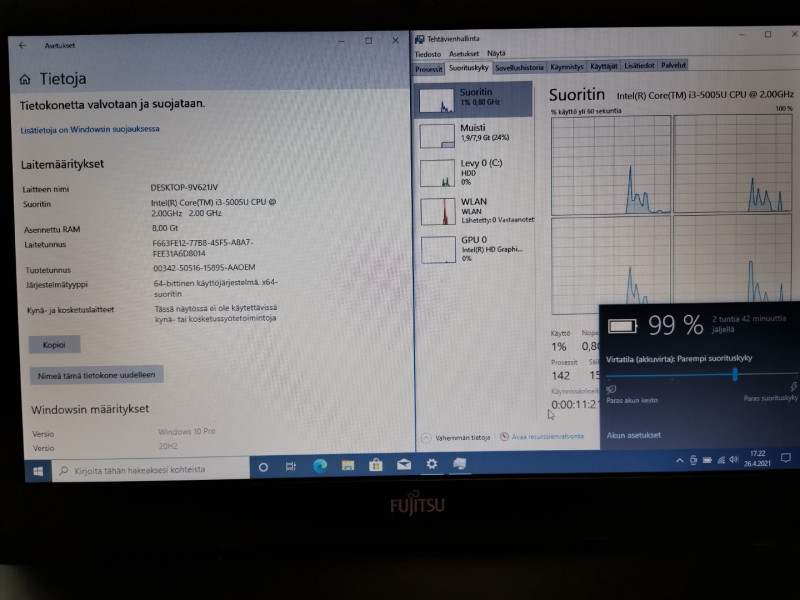Switch to the Käynnistys tab
Screen dimensions: 800x600
click(567, 67)
